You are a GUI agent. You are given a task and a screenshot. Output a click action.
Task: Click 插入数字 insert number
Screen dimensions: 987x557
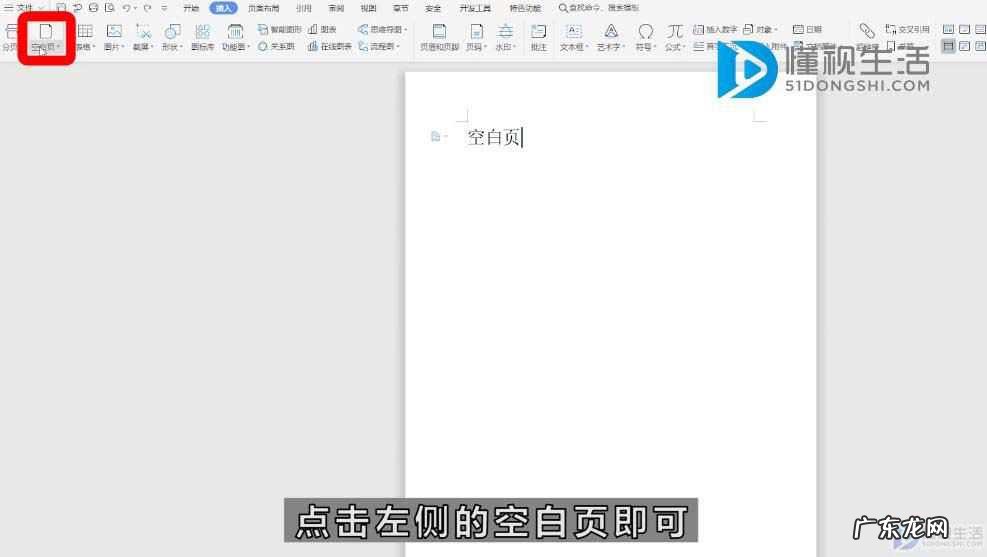715,30
